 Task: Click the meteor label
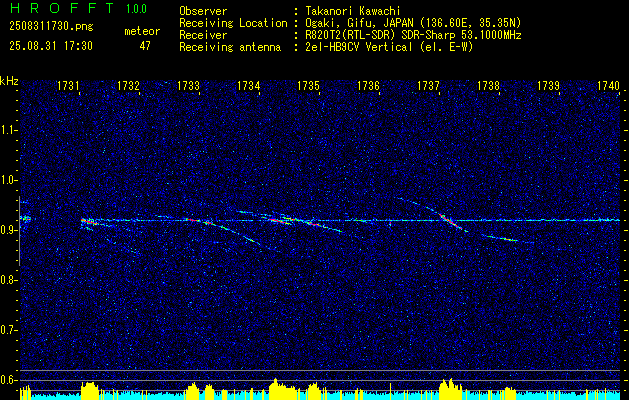pos(142,31)
